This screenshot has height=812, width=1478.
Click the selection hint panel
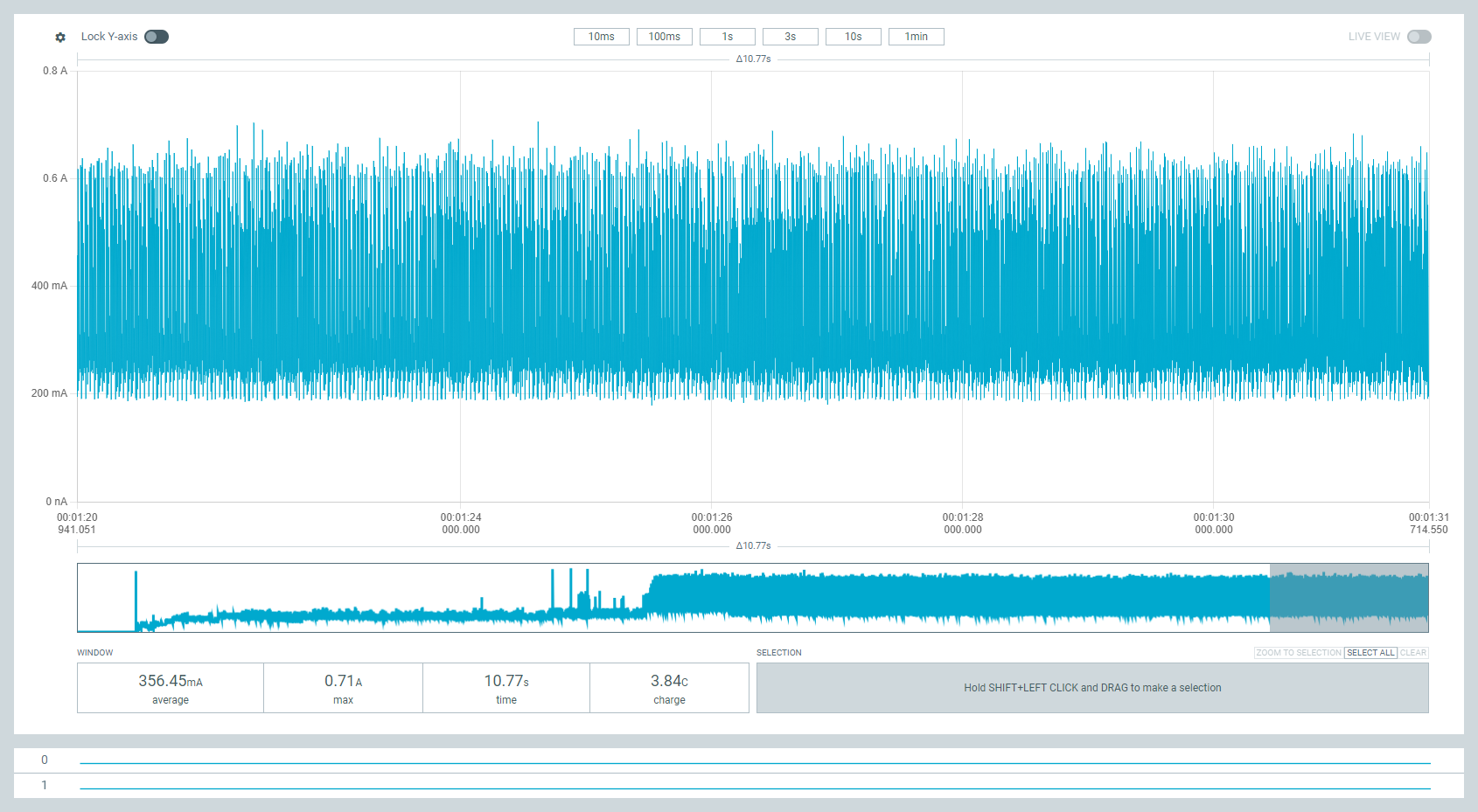(1092, 688)
